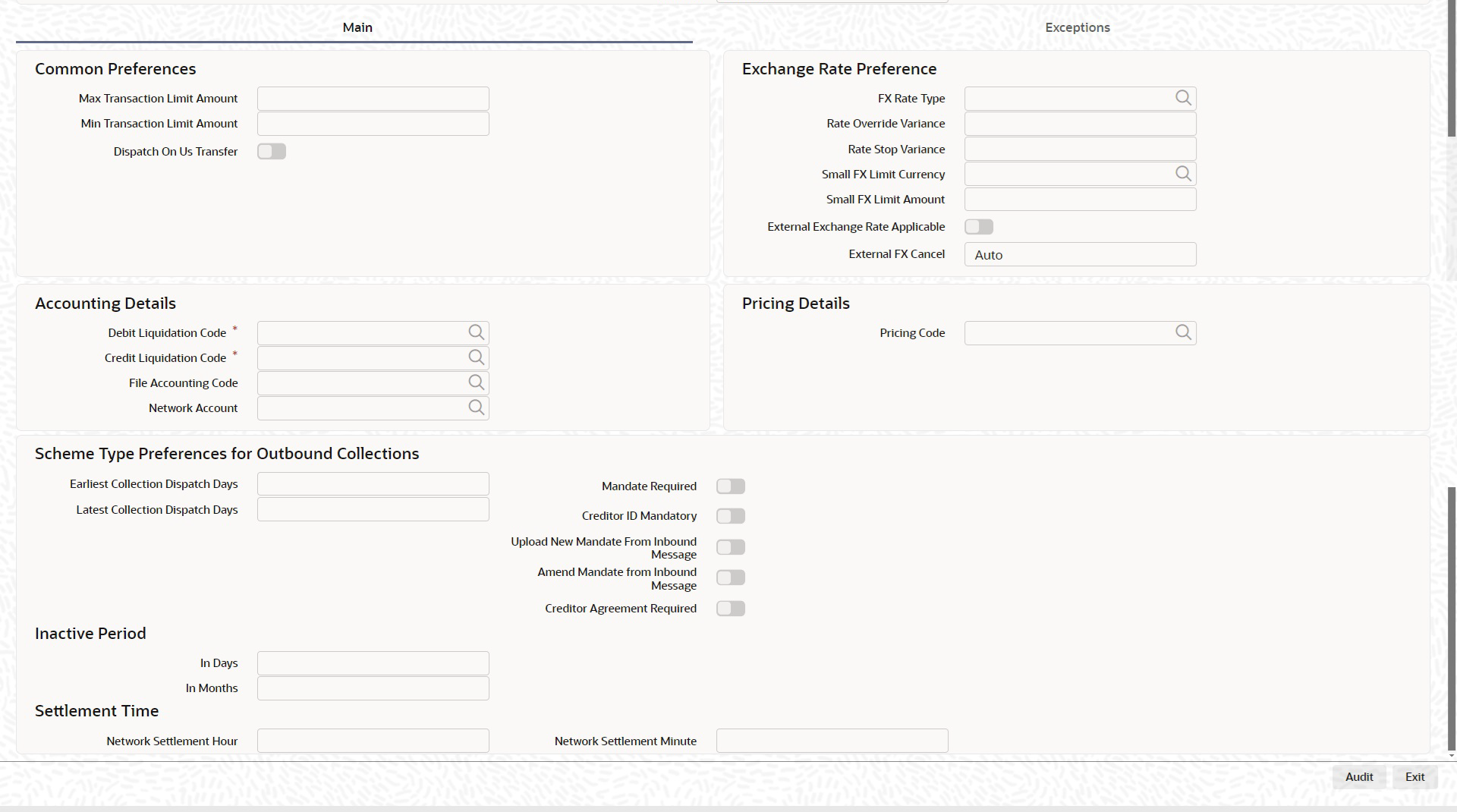The height and width of the screenshot is (812, 1457).
Task: Toggle Creditor ID Mandatory switch
Action: click(x=731, y=516)
